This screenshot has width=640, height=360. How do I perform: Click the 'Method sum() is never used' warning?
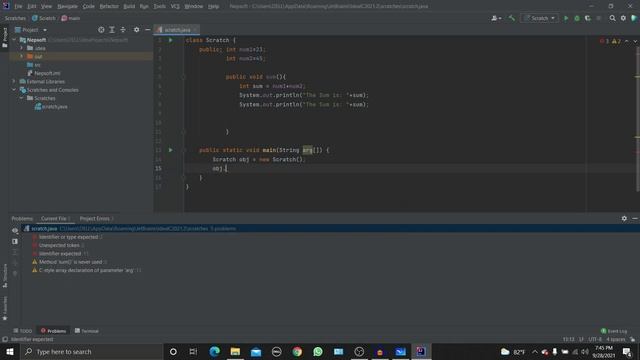70,262
